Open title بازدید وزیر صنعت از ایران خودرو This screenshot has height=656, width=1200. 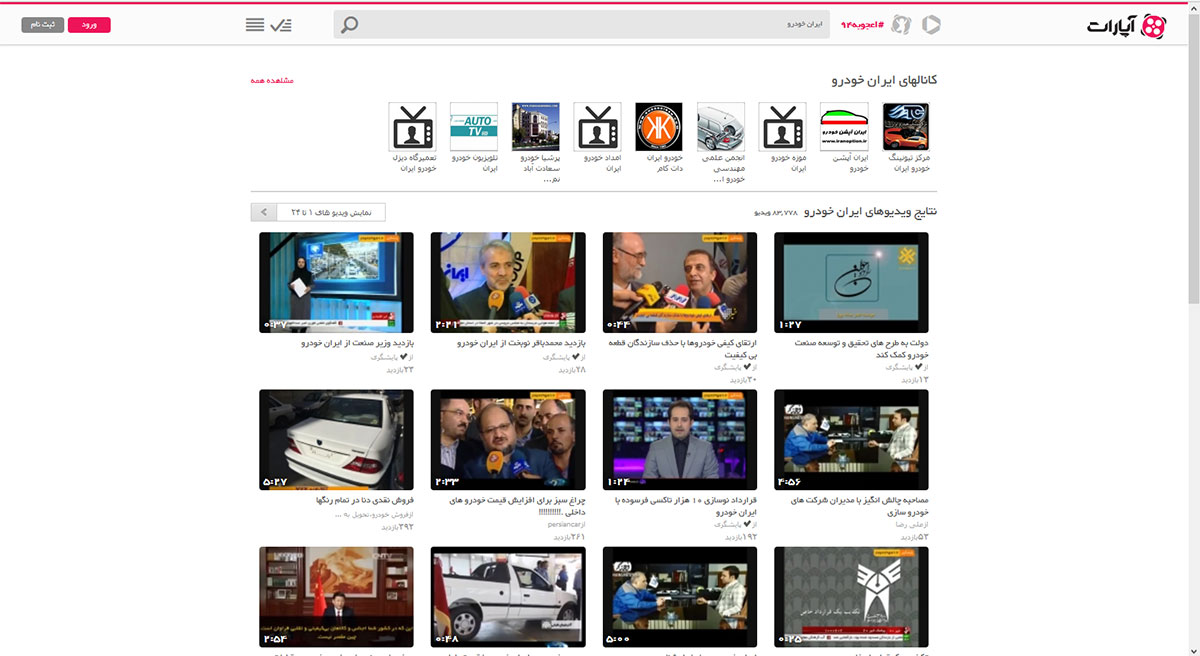tap(357, 343)
